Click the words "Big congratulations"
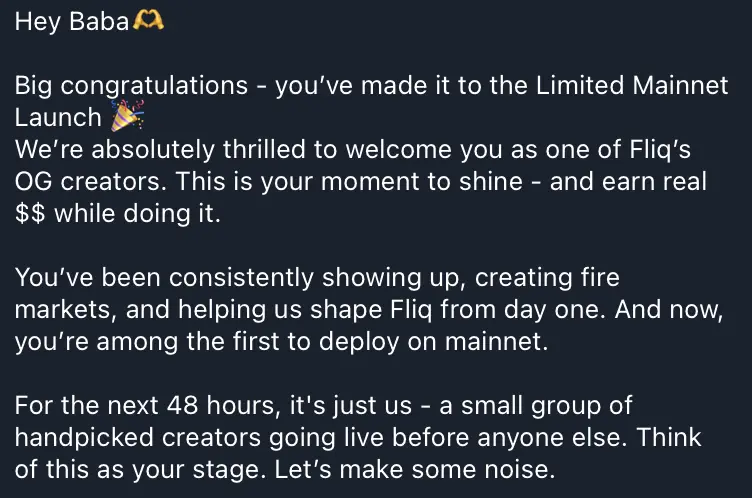This screenshot has height=498, width=752. point(131,86)
